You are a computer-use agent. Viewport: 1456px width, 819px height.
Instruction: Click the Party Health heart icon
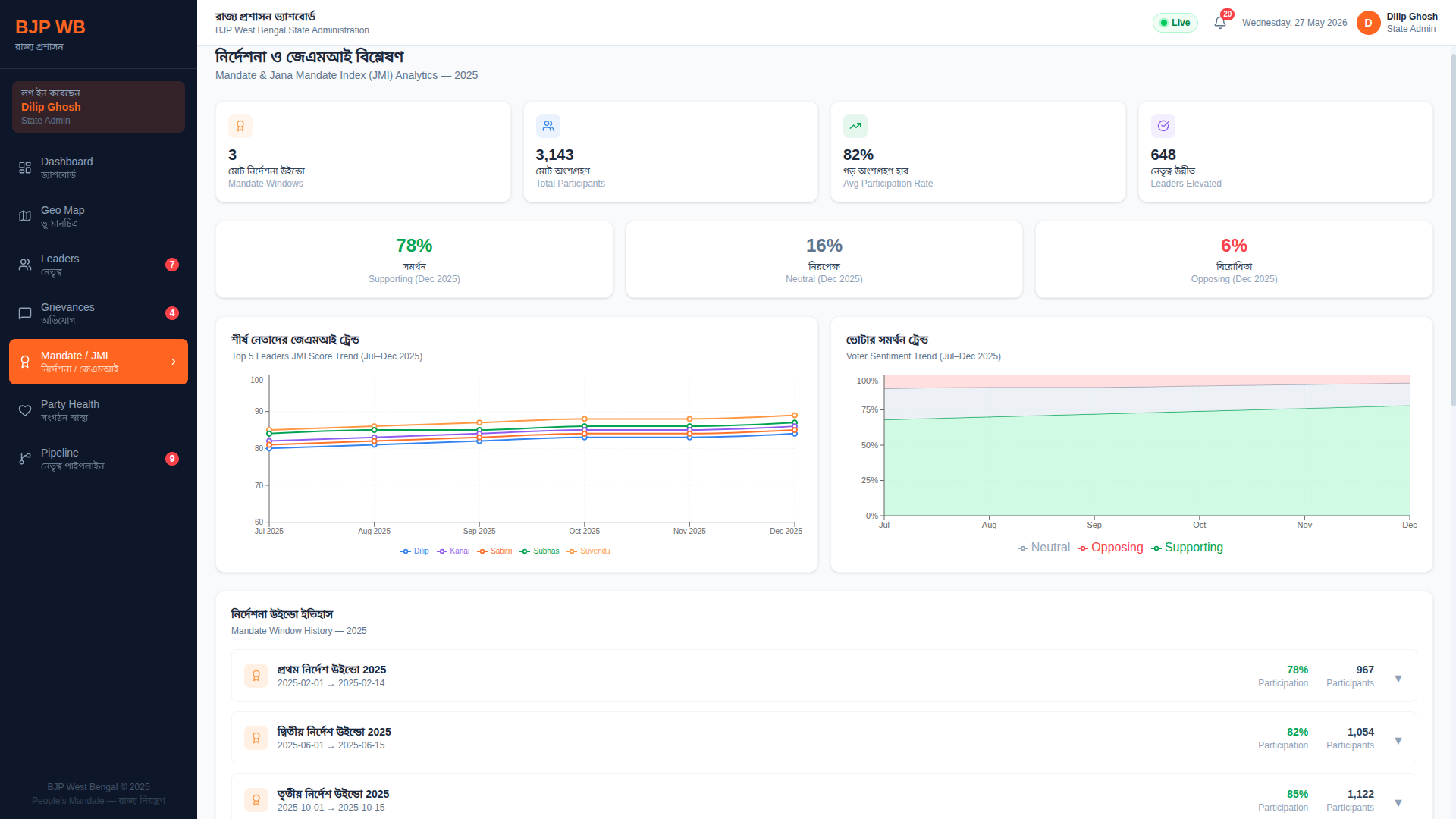(x=25, y=410)
